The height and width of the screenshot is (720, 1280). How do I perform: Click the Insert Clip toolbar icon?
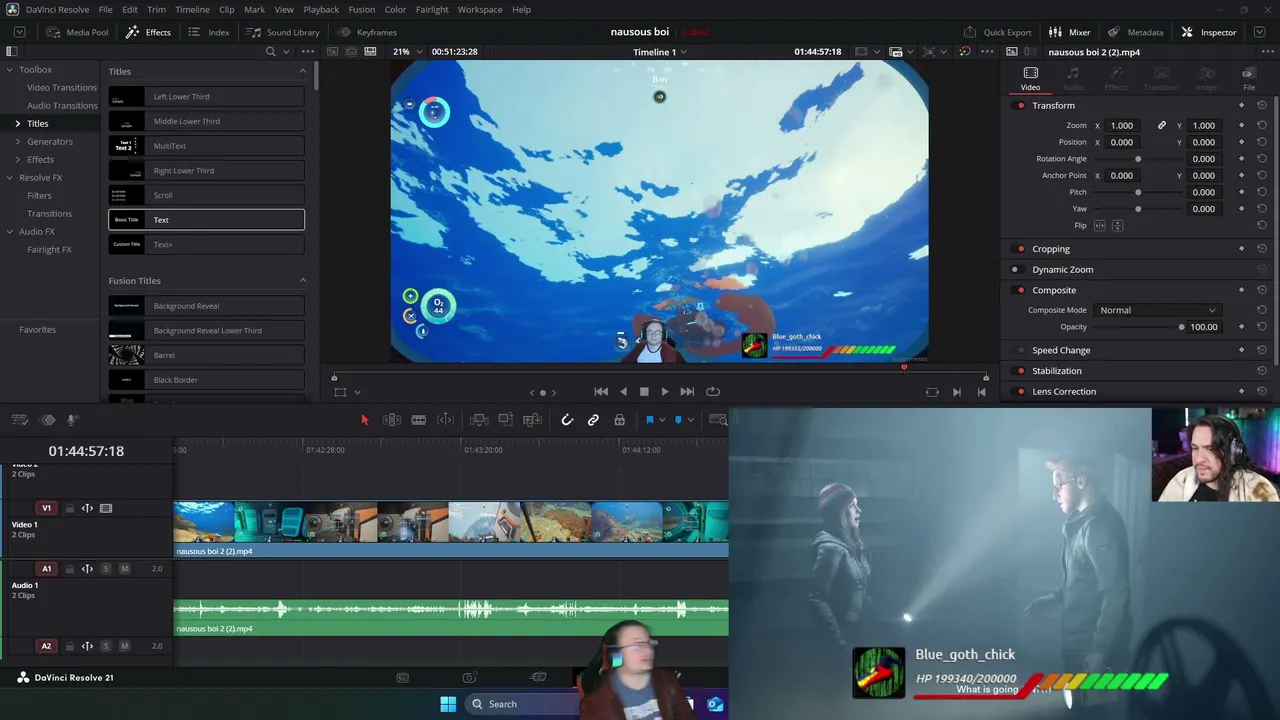pos(479,420)
